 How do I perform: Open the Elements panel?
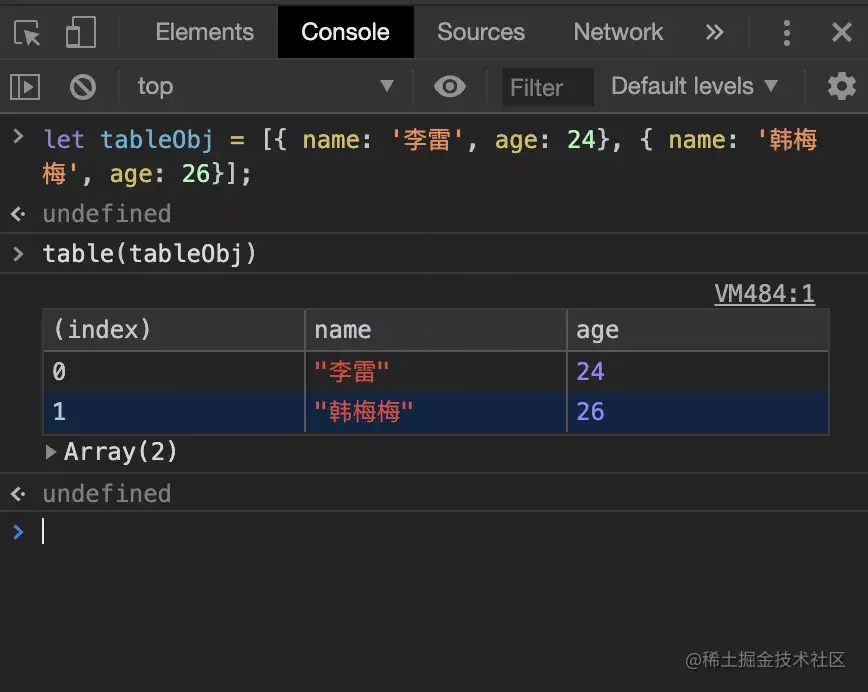(x=204, y=32)
